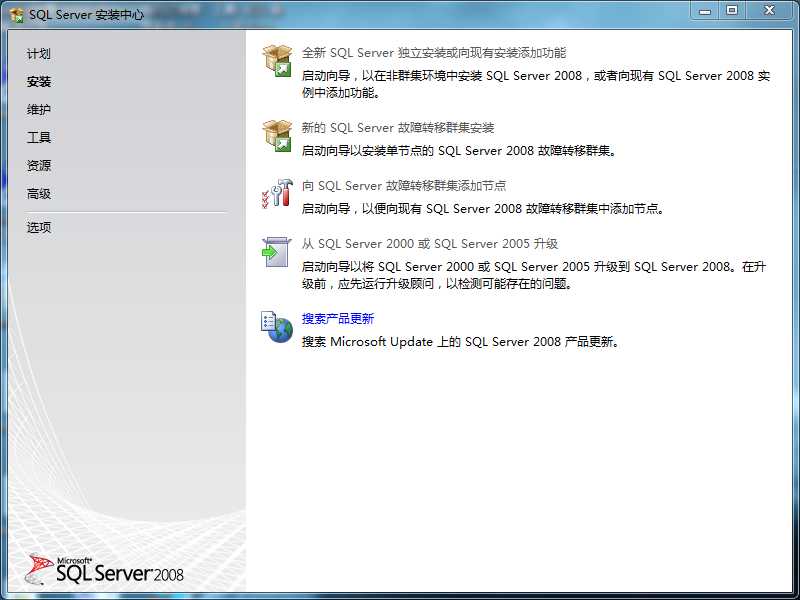800x600 pixels.
Task: Click link 新的 SQL Server 故障转移群集安装
Action: tap(398, 128)
